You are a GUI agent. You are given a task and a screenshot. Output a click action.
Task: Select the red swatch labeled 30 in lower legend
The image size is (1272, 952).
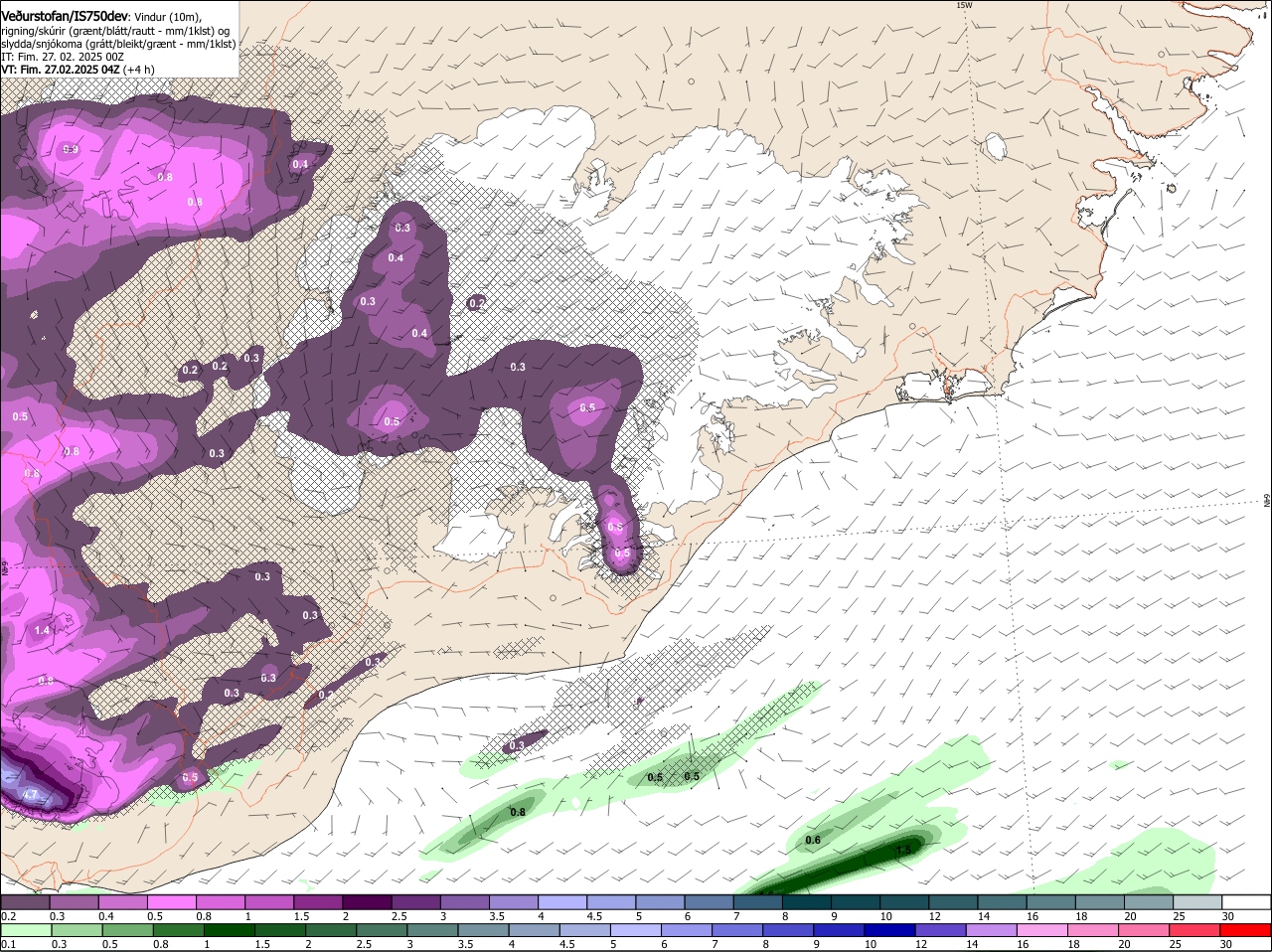(x=1247, y=930)
